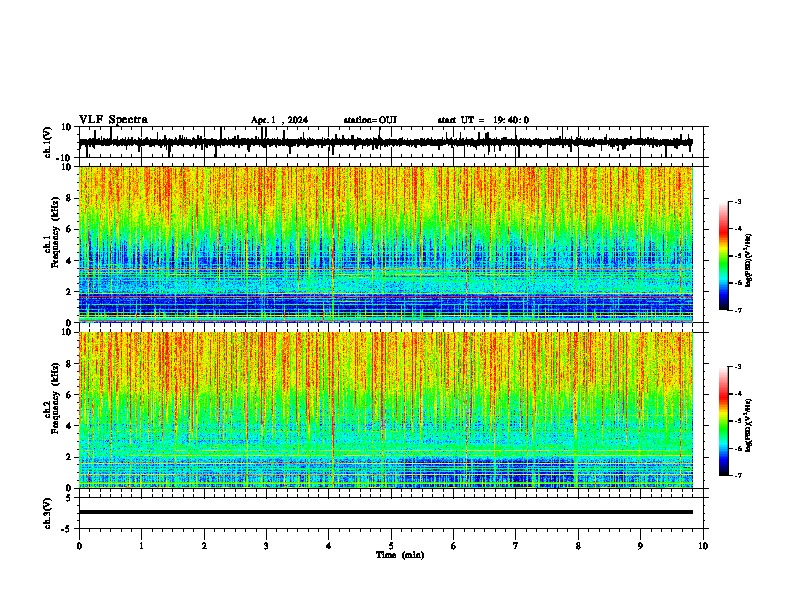
Task: Click the 'ch.1(V)' waveform axis label
Action: click(x=48, y=142)
